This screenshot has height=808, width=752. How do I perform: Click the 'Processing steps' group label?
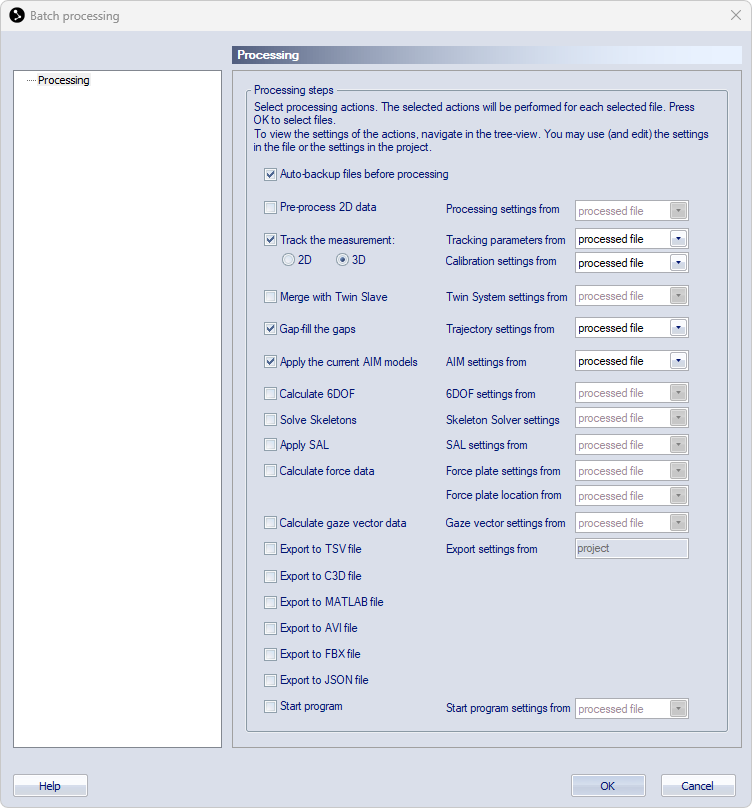(x=294, y=90)
